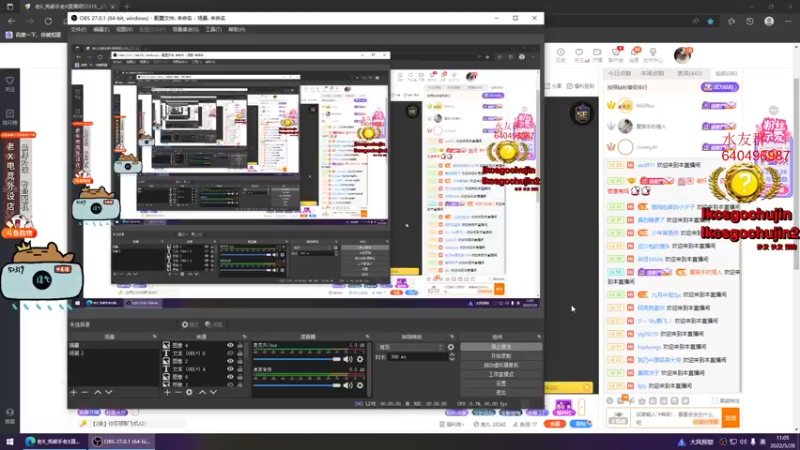Toggle visibility of source 图像 6
The image size is (800, 450).
tap(230, 377)
